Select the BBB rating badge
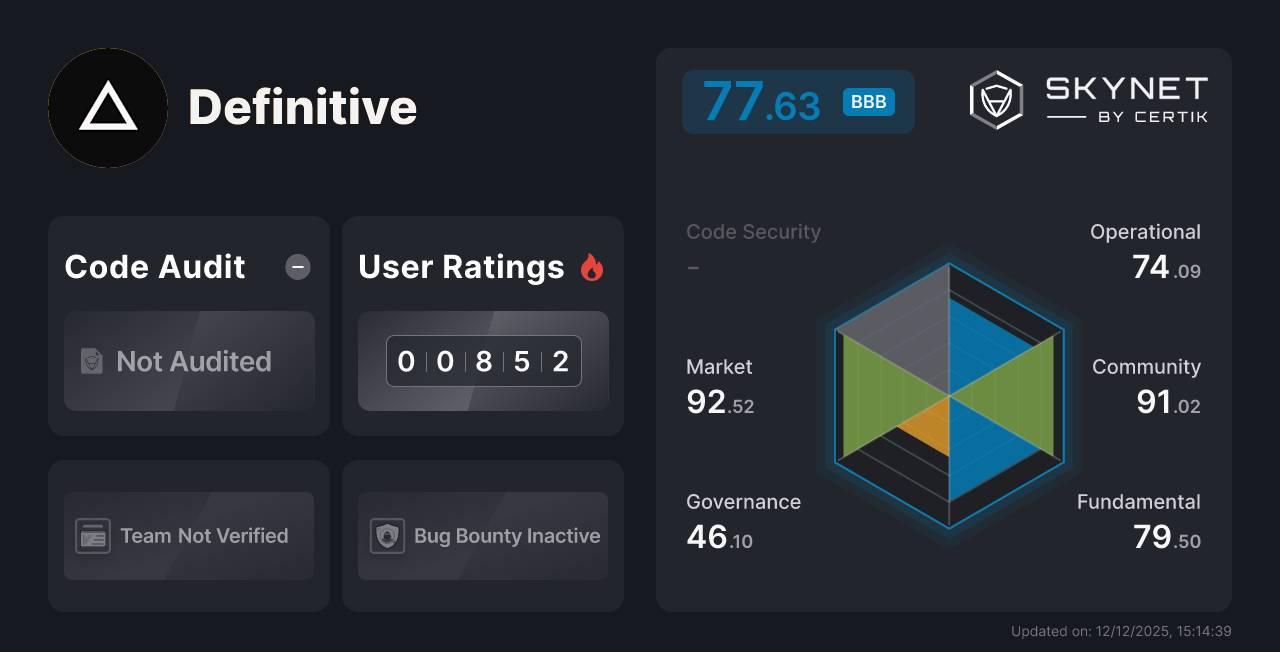The image size is (1280, 652). pyautogui.click(x=869, y=101)
